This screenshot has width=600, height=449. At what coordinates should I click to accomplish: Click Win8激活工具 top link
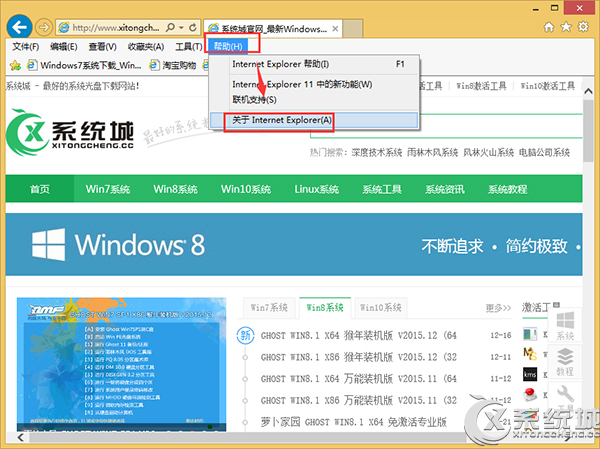481,86
